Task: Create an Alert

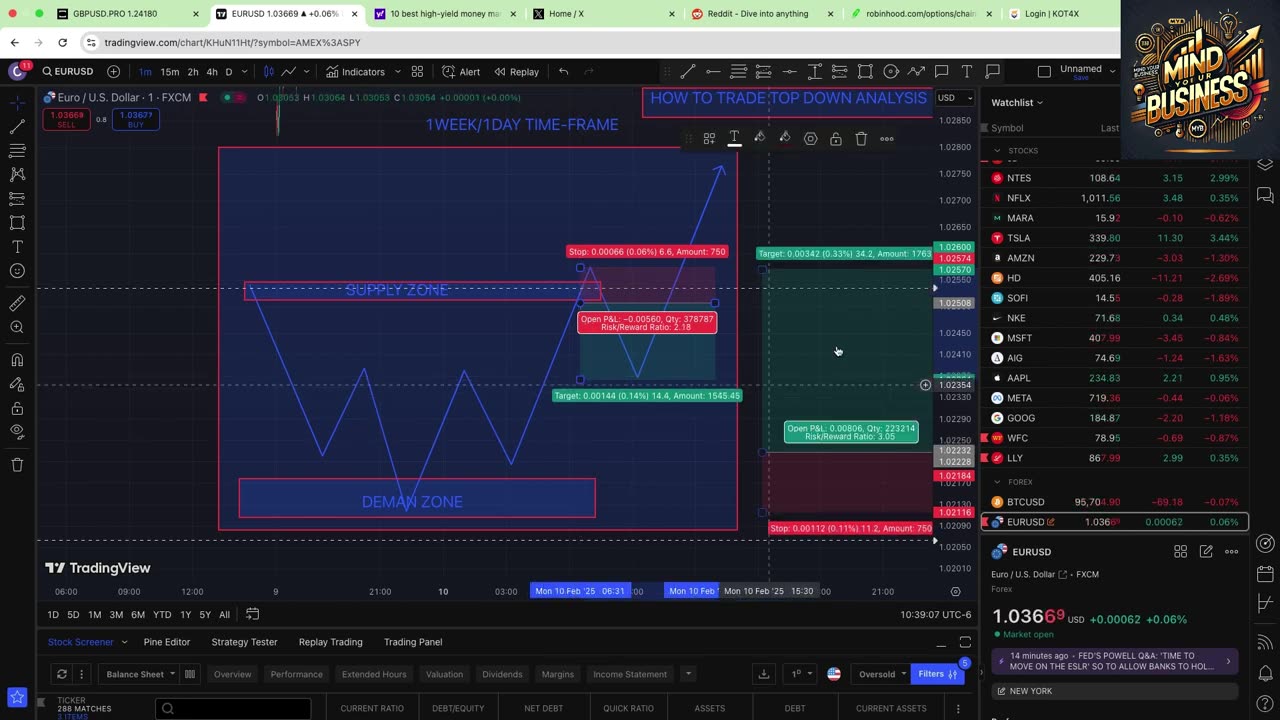Action: 461,72
